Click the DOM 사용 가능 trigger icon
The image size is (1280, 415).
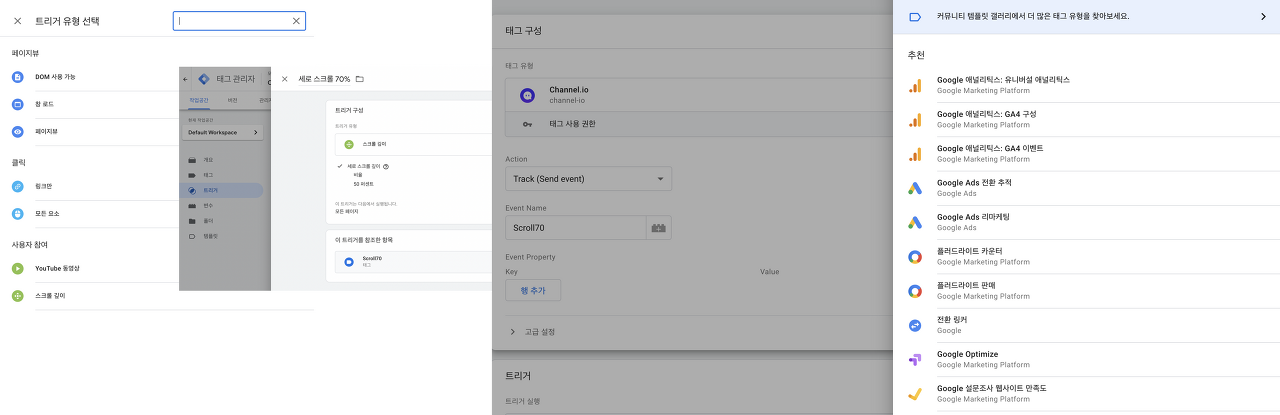click(17, 77)
